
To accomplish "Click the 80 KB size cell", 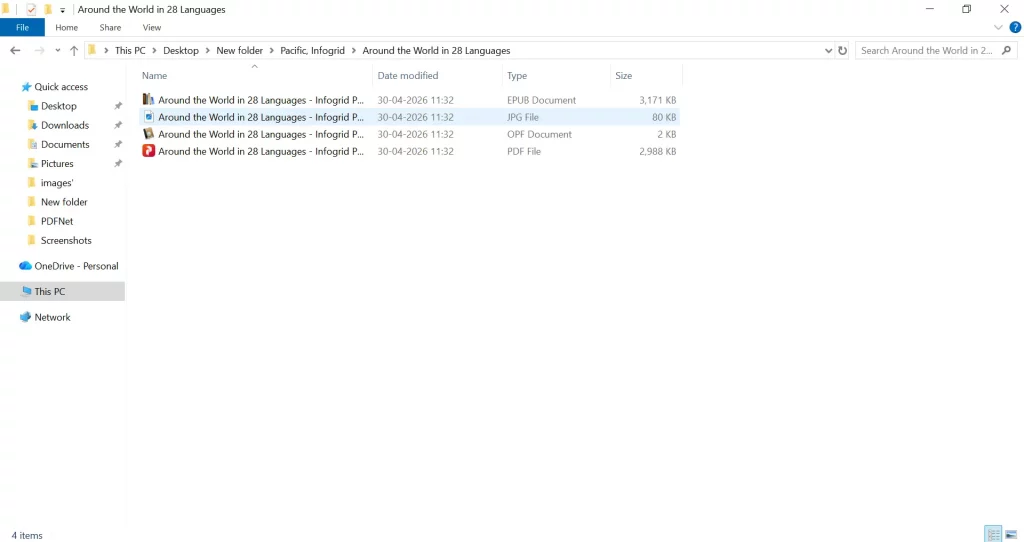I will point(664,117).
